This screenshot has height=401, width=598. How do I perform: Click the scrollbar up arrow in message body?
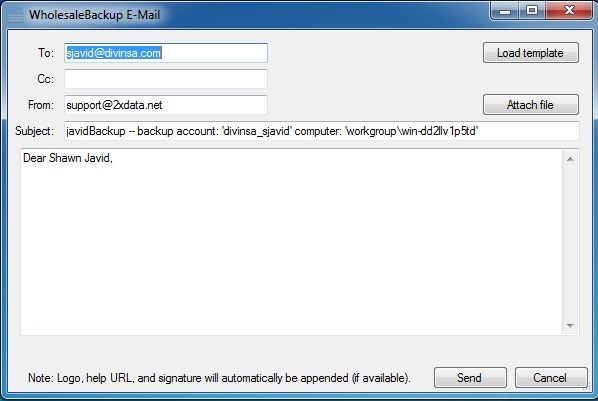(570, 159)
